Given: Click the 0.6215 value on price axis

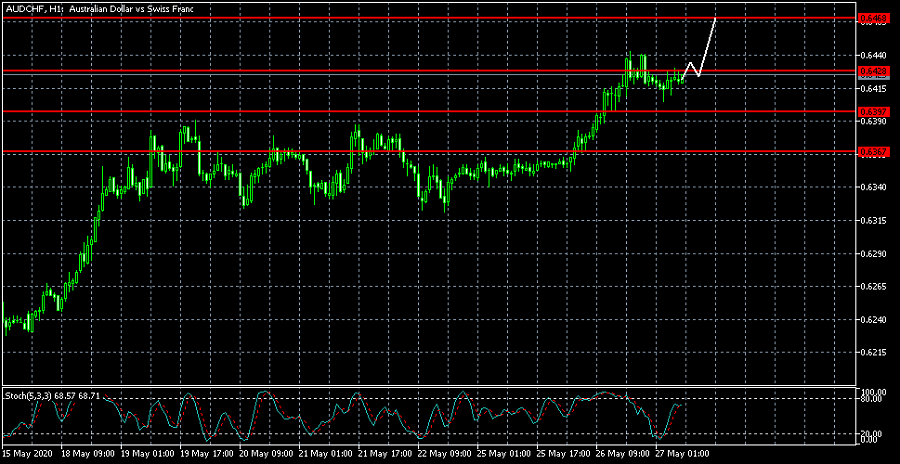Looking at the screenshot, I should pyautogui.click(x=874, y=352).
